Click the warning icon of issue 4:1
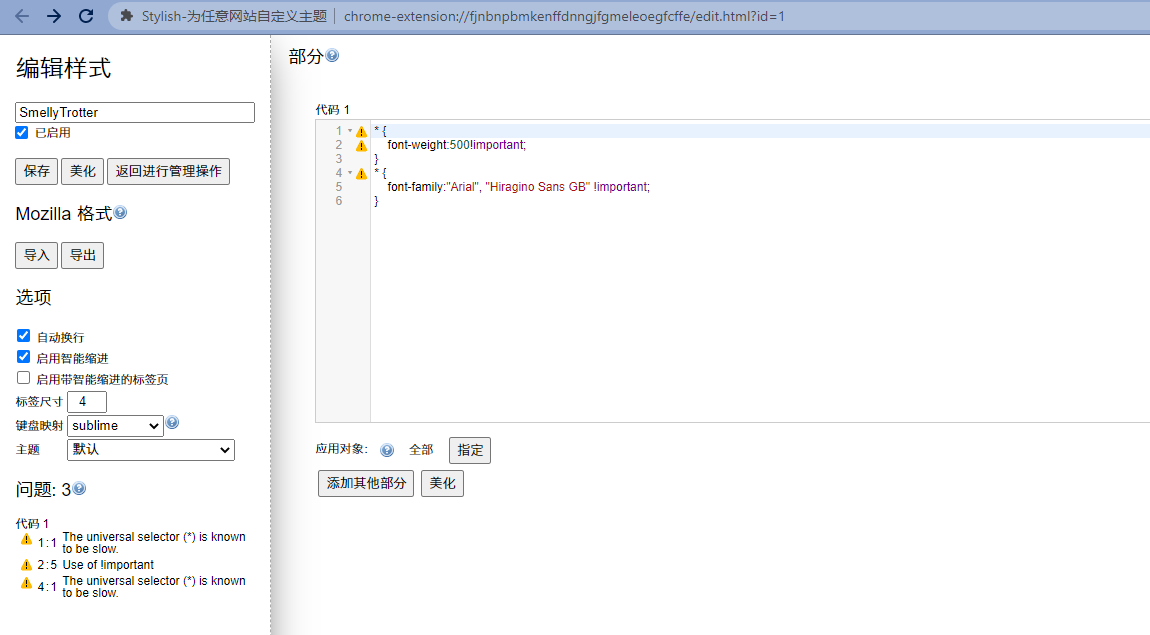Viewport: 1150px width, 635px height. [x=26, y=584]
